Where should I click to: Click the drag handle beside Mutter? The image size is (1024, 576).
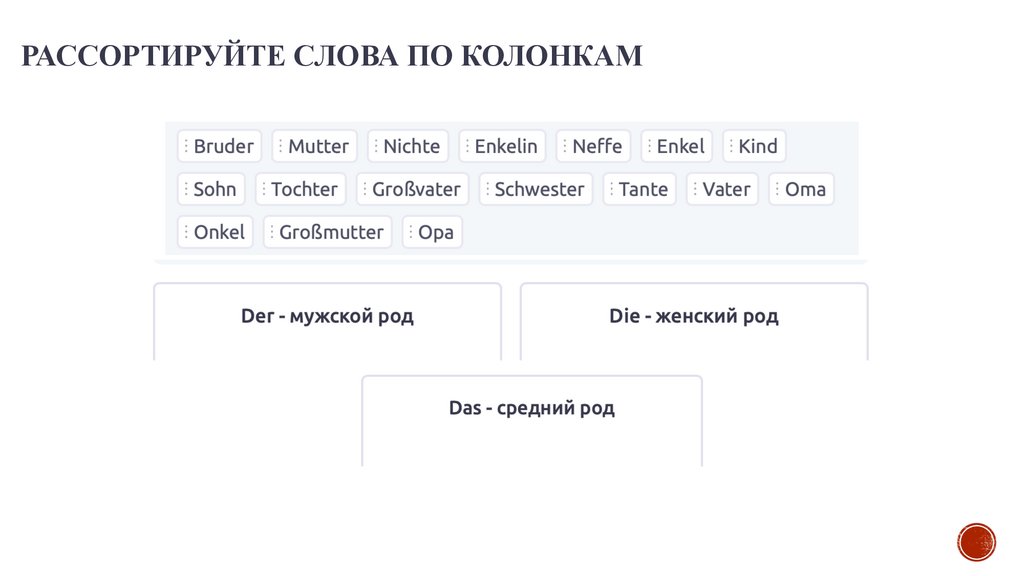281,146
